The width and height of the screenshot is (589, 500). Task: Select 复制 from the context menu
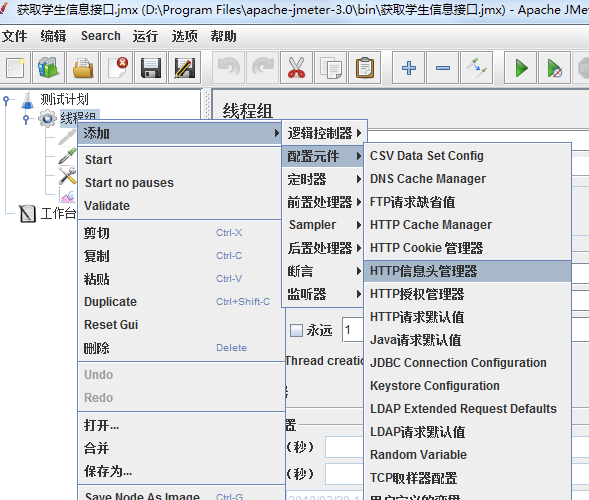click(x=180, y=256)
